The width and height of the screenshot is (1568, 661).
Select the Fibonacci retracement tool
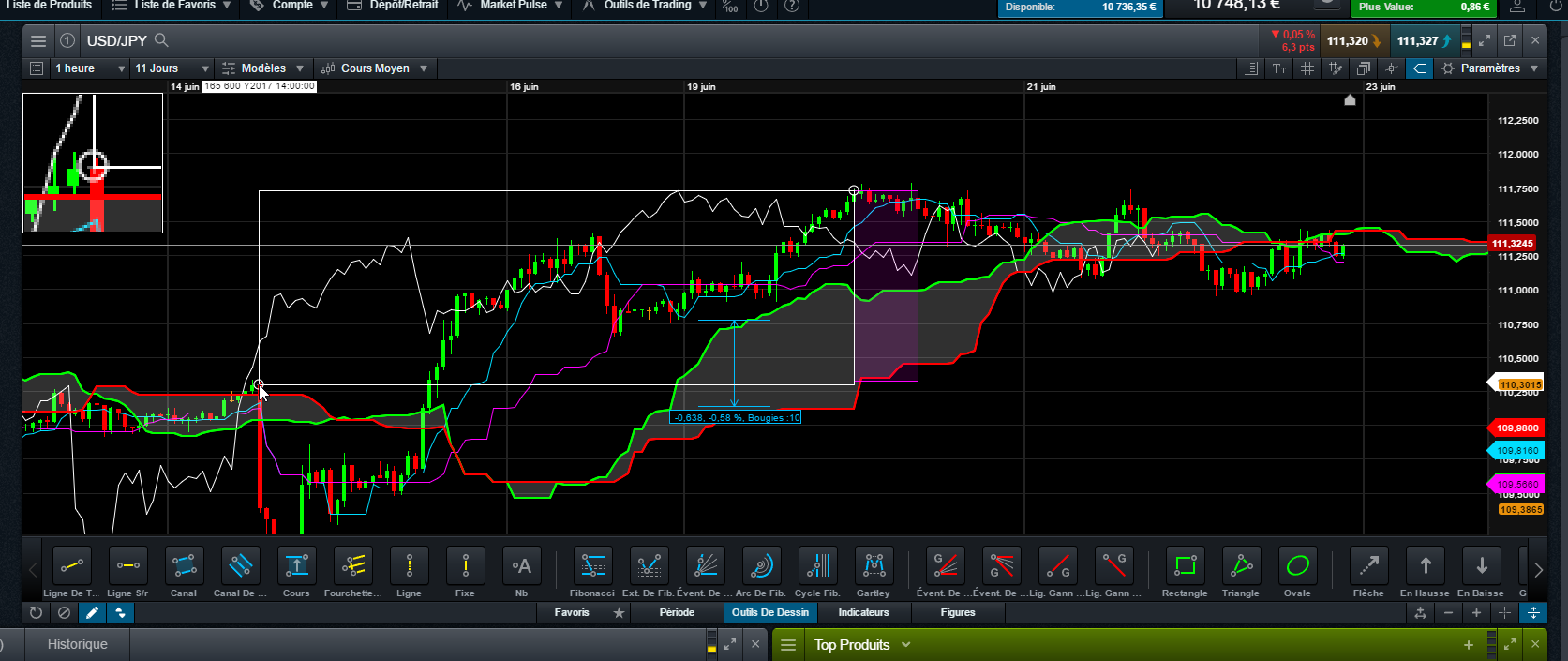click(593, 566)
